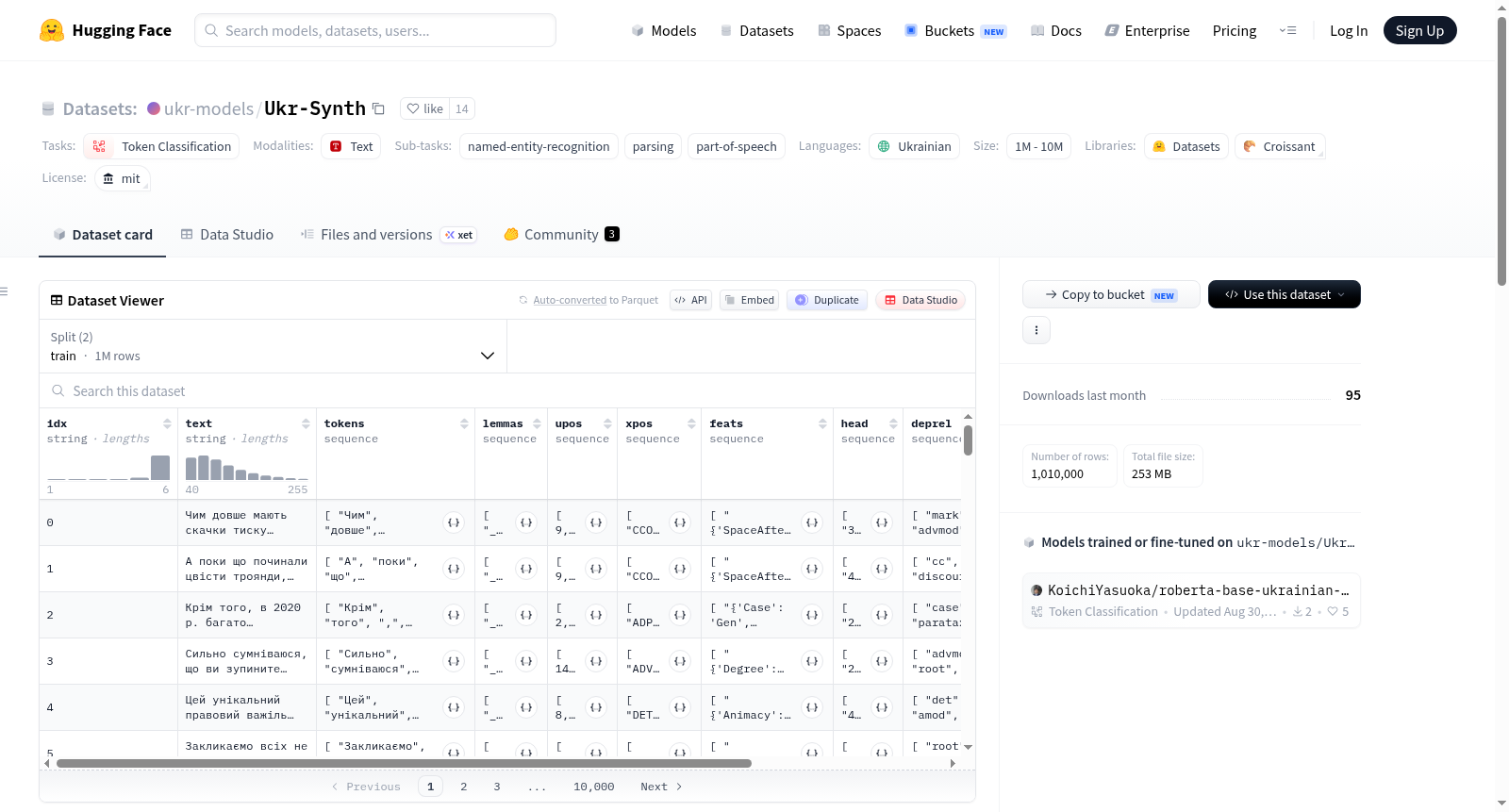Switch to the Dataset card tab

pos(103,235)
